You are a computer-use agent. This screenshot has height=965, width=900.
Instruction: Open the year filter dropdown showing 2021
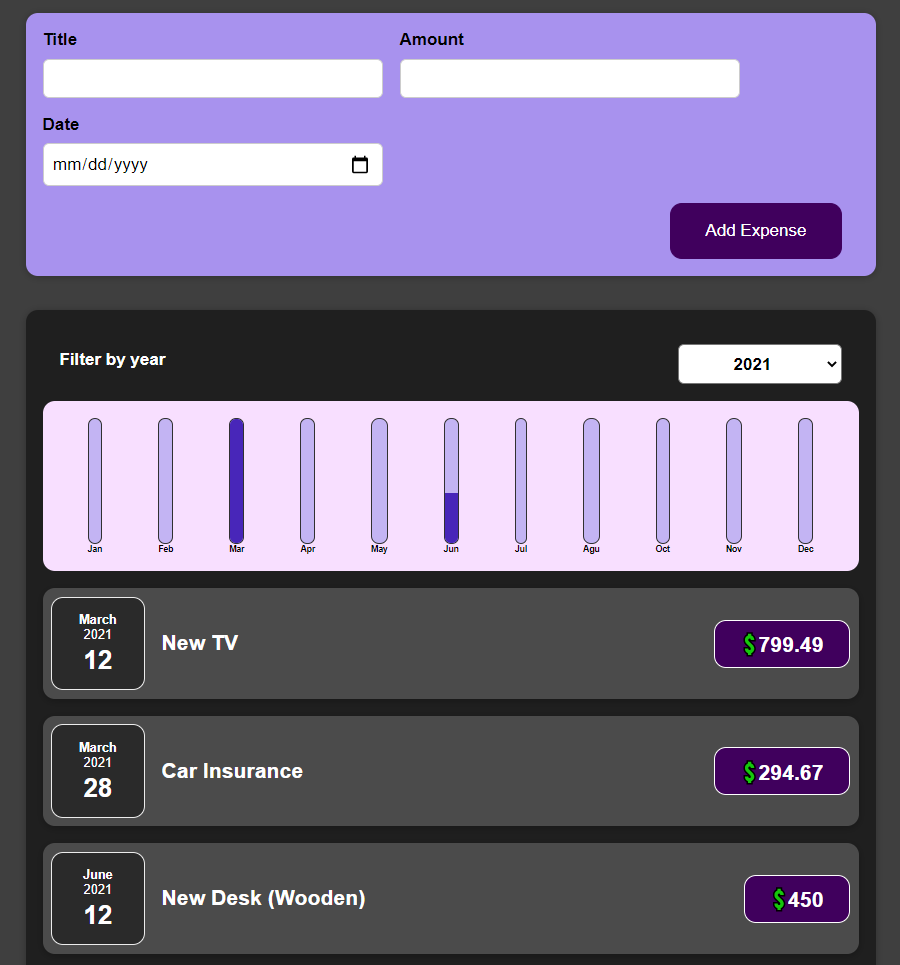tap(759, 364)
